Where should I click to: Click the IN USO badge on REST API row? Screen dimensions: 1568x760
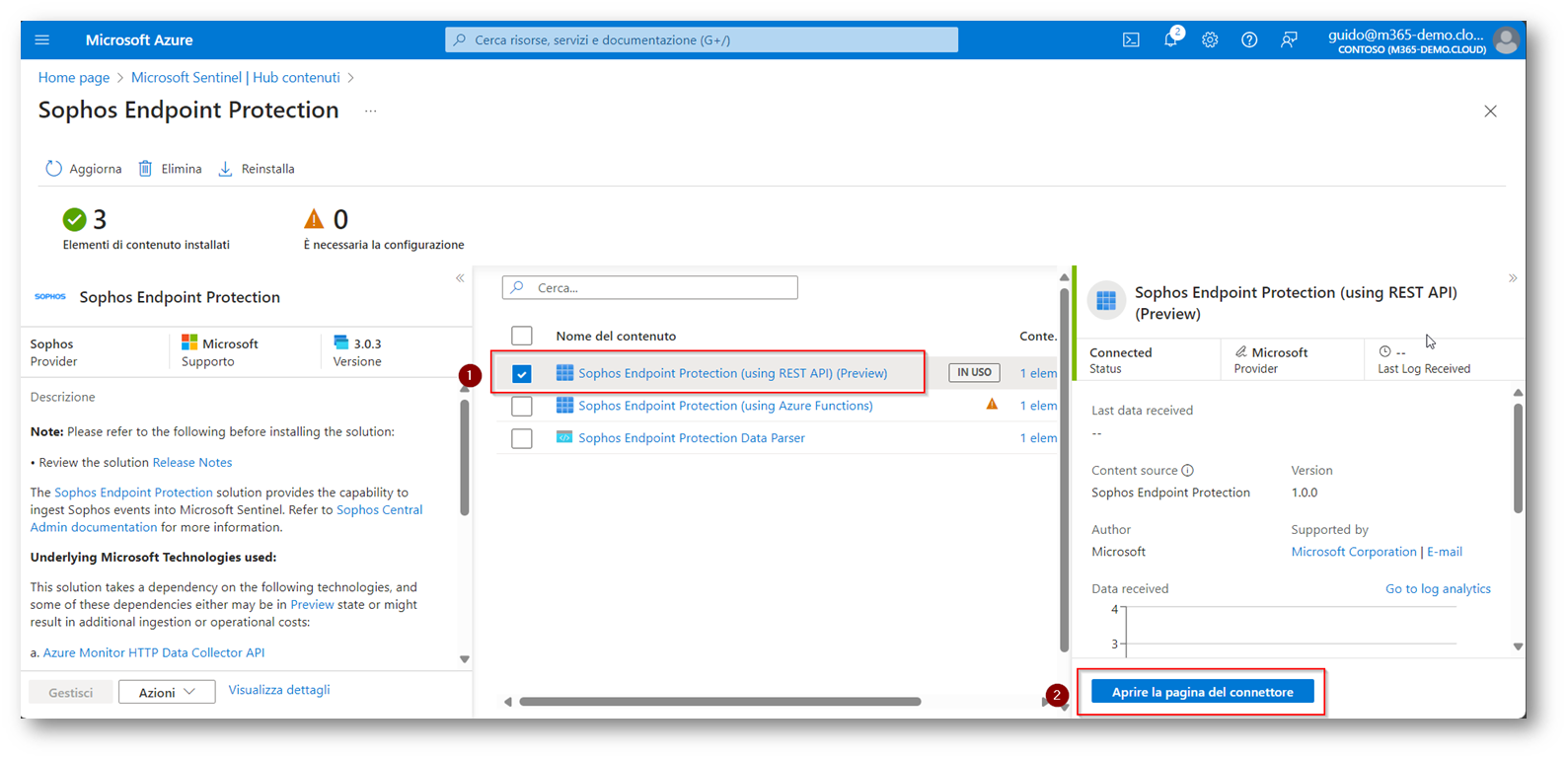[974, 372]
